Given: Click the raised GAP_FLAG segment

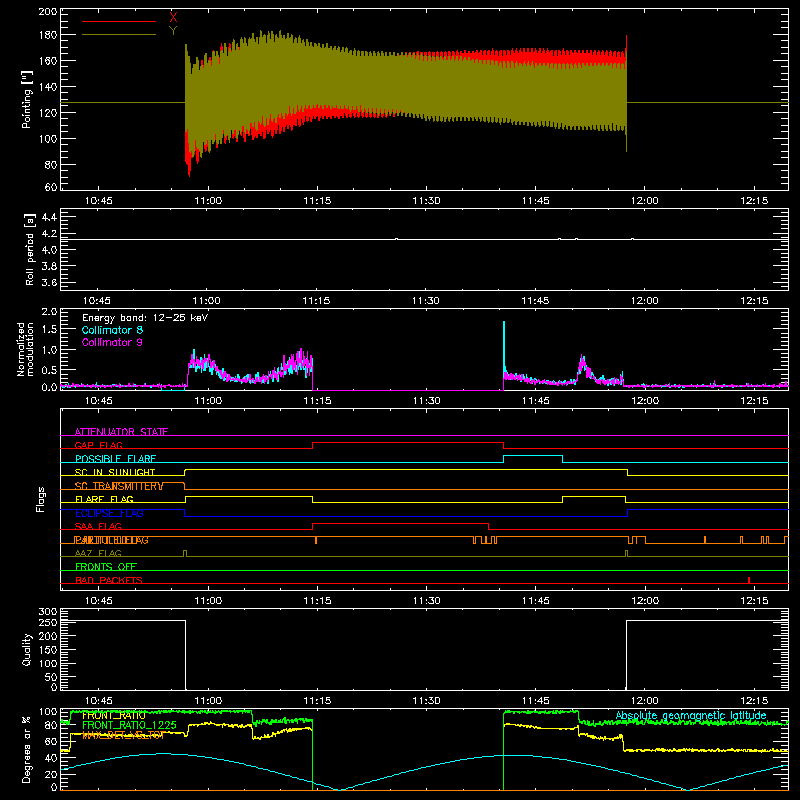Looking at the screenshot, I should point(408,443).
